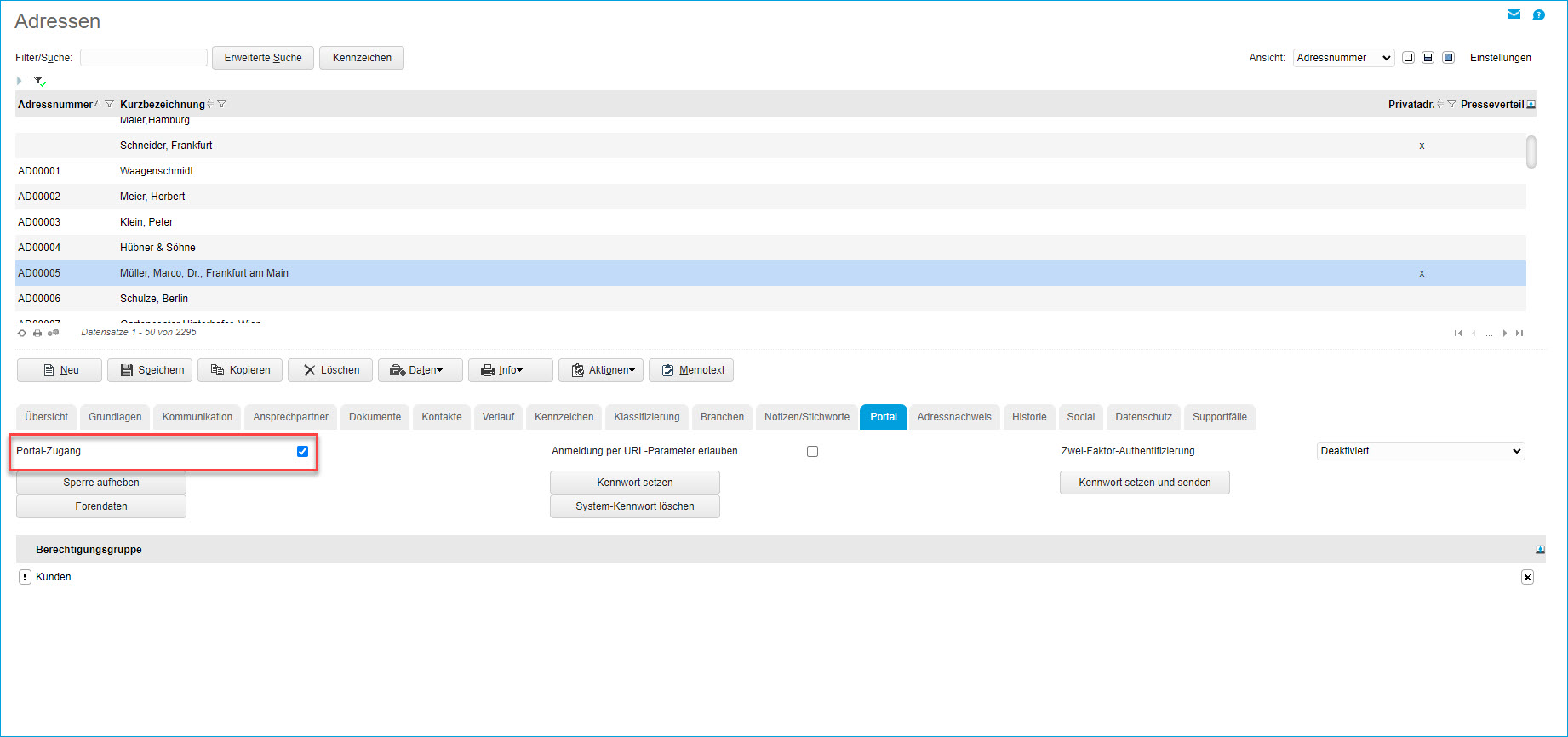The height and width of the screenshot is (737, 1568).
Task: Filter the Adressnummer column
Action: pos(109,104)
